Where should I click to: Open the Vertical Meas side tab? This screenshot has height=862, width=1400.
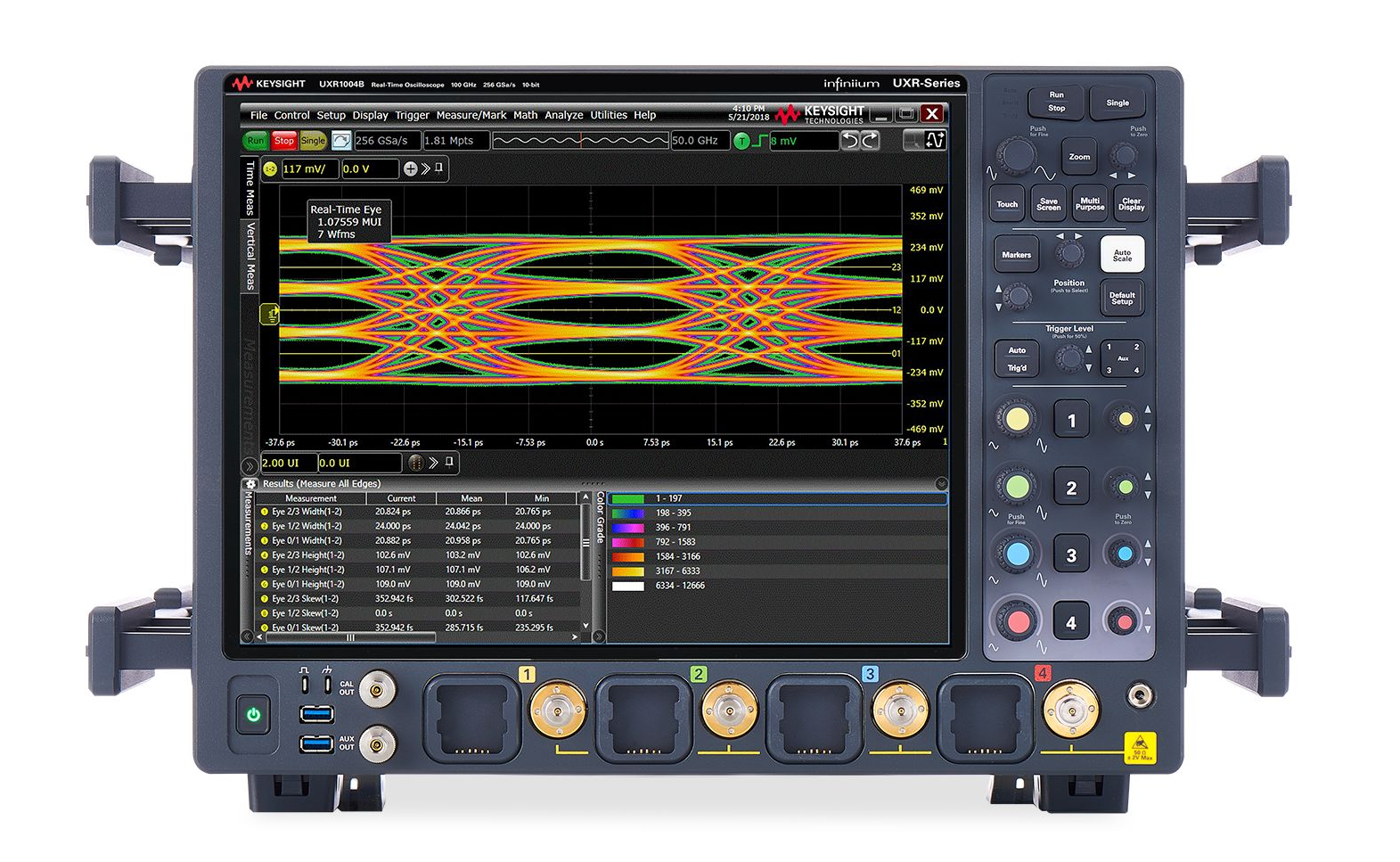[x=250, y=257]
